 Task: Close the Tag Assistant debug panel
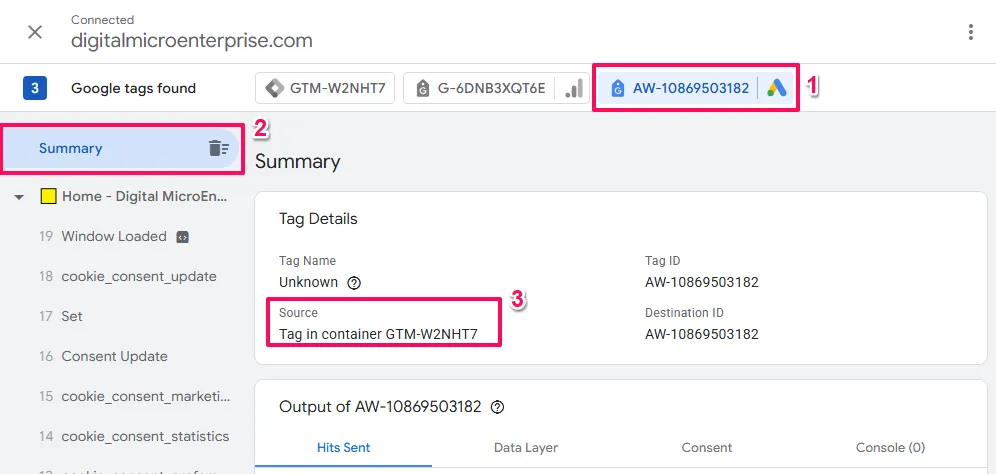click(35, 32)
